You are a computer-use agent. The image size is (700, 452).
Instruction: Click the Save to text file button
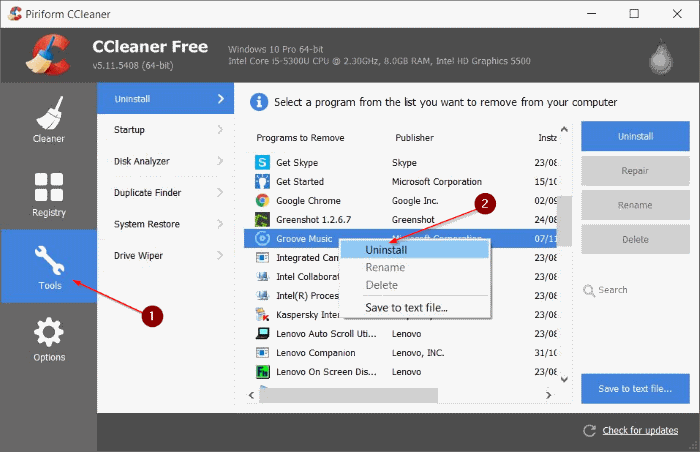(x=635, y=389)
